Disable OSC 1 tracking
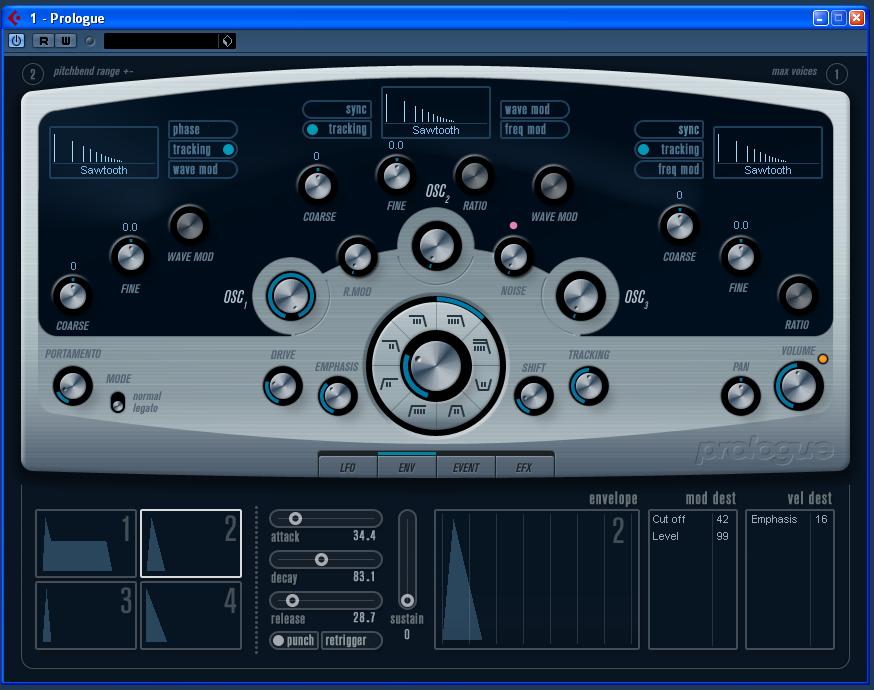 (203, 149)
